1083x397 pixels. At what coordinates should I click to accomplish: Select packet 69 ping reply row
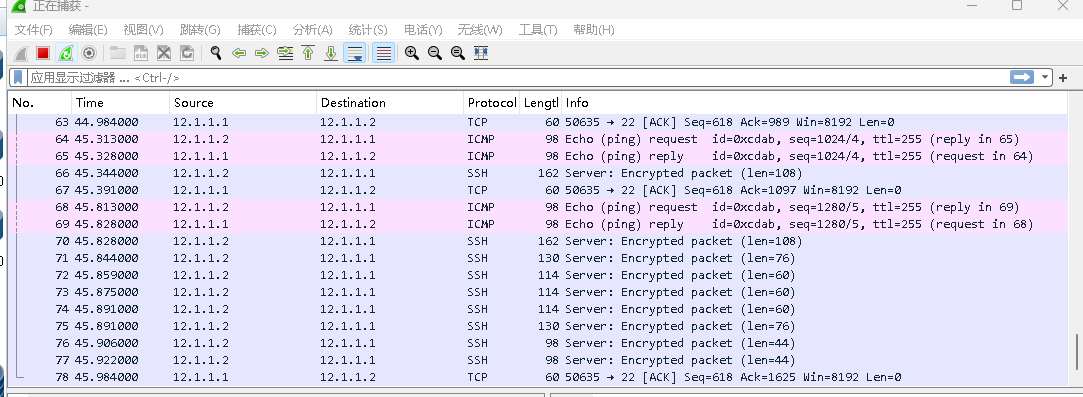(x=539, y=224)
